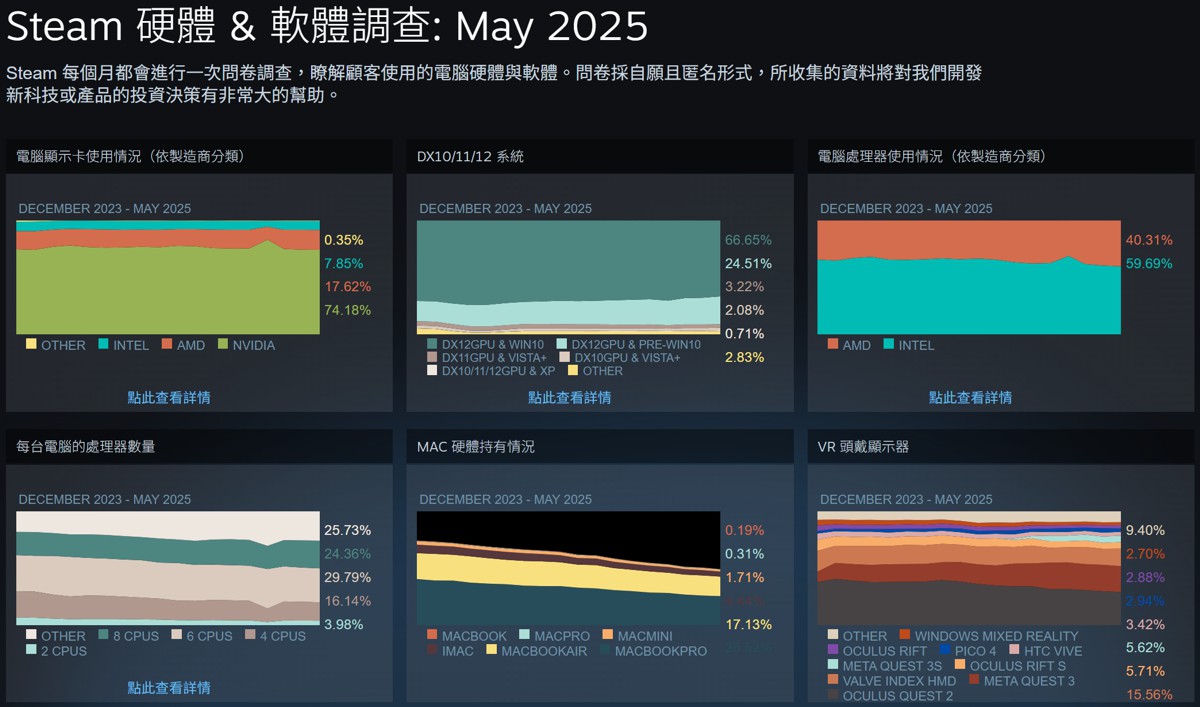Click the DX10/11/12 systems area chart
Image resolution: width=1200 pixels, height=707 pixels.
pyautogui.click(x=568, y=277)
